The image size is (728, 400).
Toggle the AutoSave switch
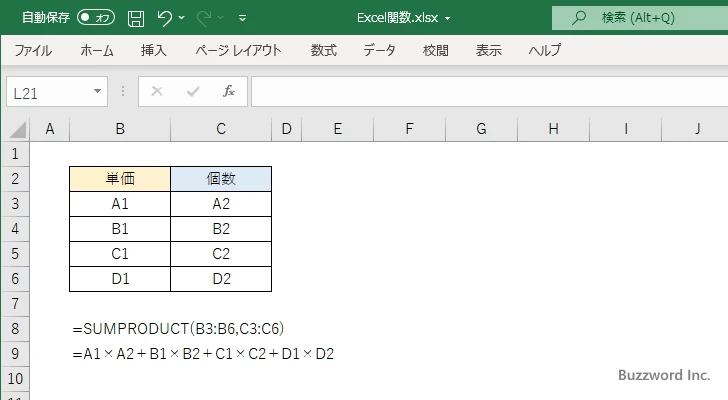[x=96, y=18]
